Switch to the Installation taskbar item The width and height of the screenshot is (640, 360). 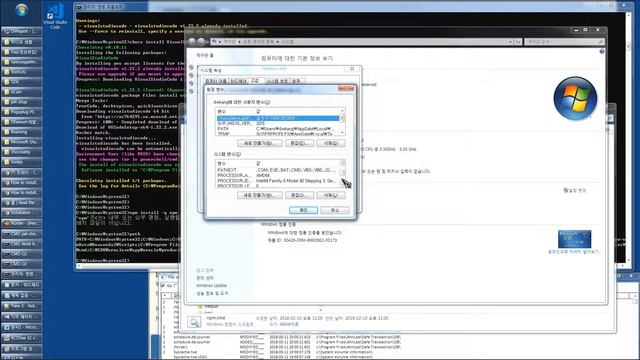[21, 212]
